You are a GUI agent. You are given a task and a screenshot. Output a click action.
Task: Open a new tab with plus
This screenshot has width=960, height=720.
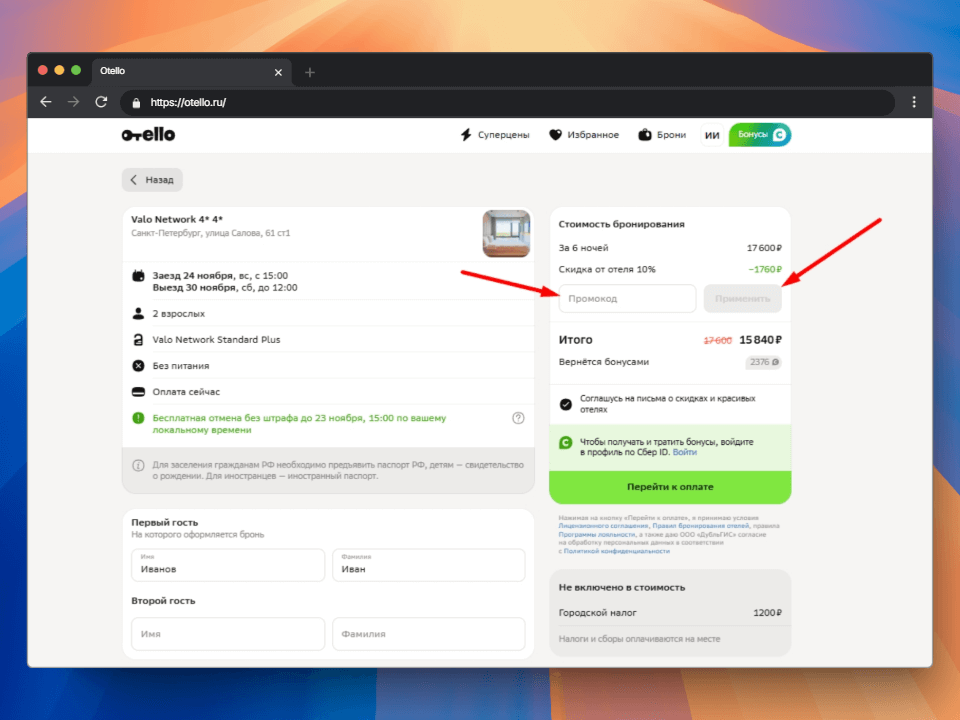310,72
